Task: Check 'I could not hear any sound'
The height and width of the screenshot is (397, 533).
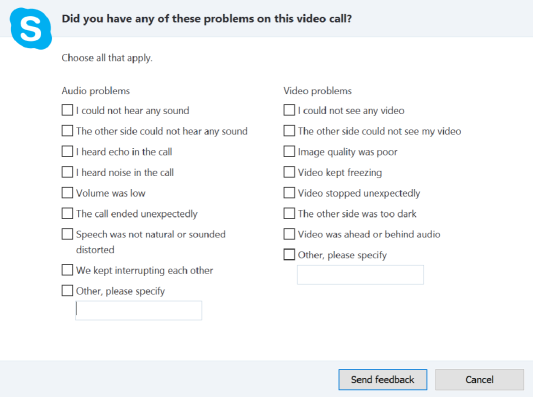Action: [67, 110]
